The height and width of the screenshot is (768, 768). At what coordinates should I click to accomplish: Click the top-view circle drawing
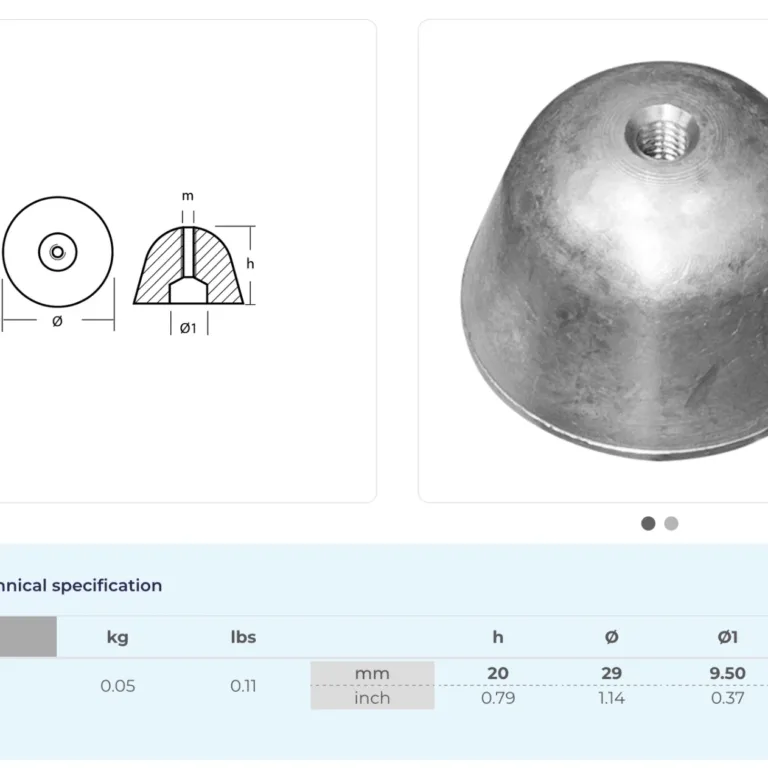click(57, 251)
